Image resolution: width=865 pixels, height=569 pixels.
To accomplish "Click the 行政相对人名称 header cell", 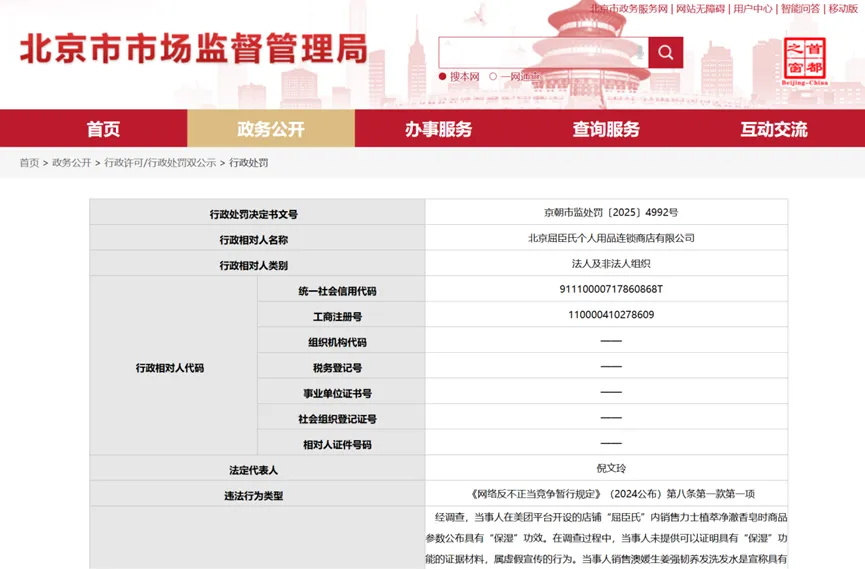I will (x=257, y=238).
